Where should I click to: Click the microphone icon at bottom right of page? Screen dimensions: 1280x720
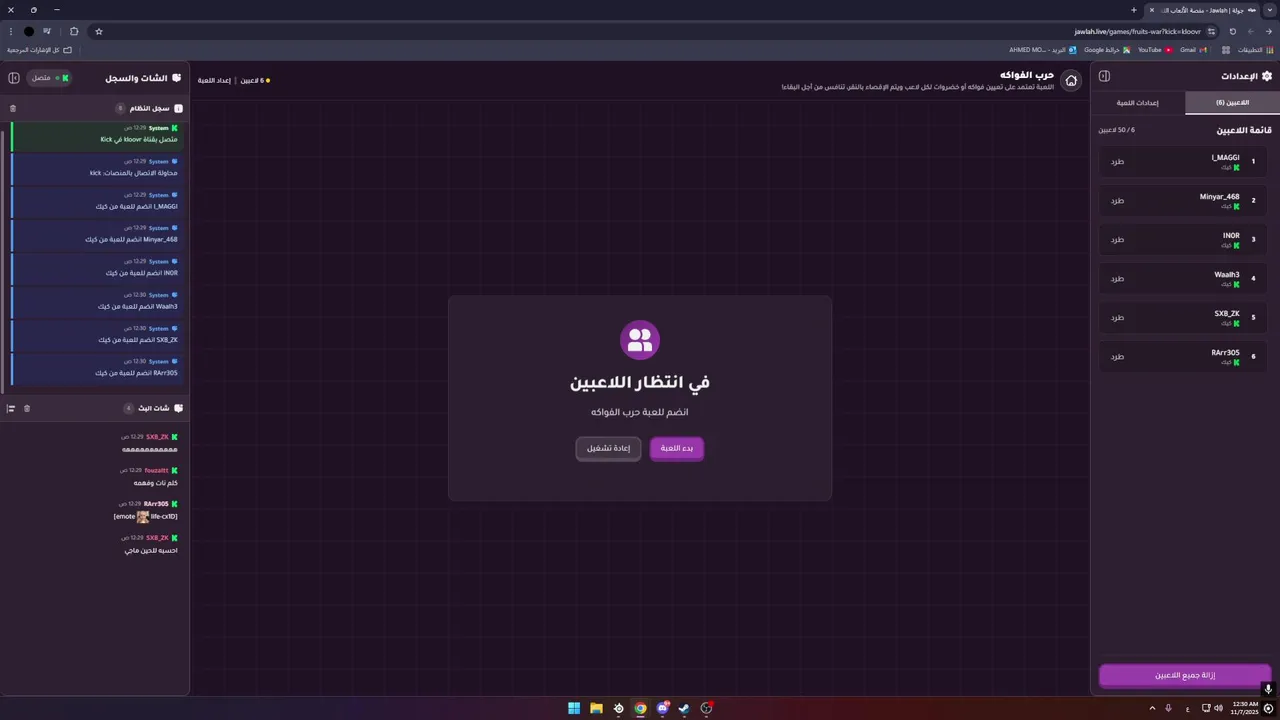(1268, 688)
